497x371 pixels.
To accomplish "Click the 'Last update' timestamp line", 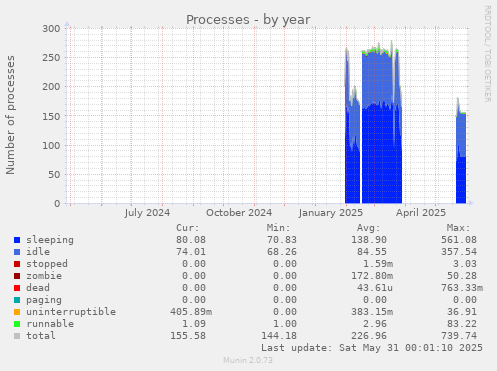I will [372, 348].
